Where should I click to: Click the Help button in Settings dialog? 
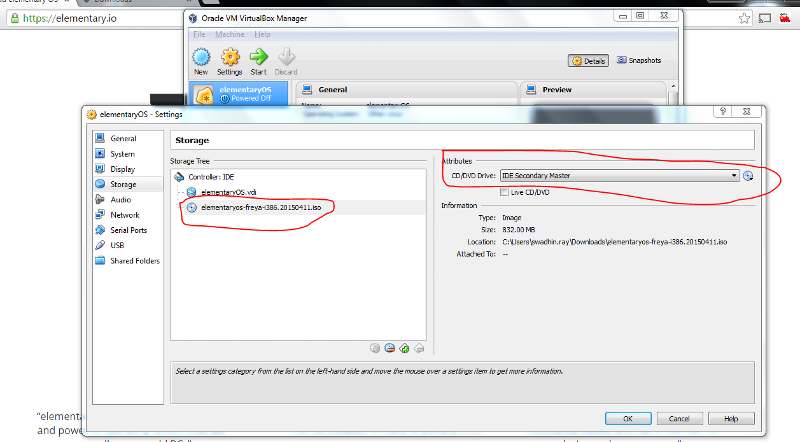(731, 419)
